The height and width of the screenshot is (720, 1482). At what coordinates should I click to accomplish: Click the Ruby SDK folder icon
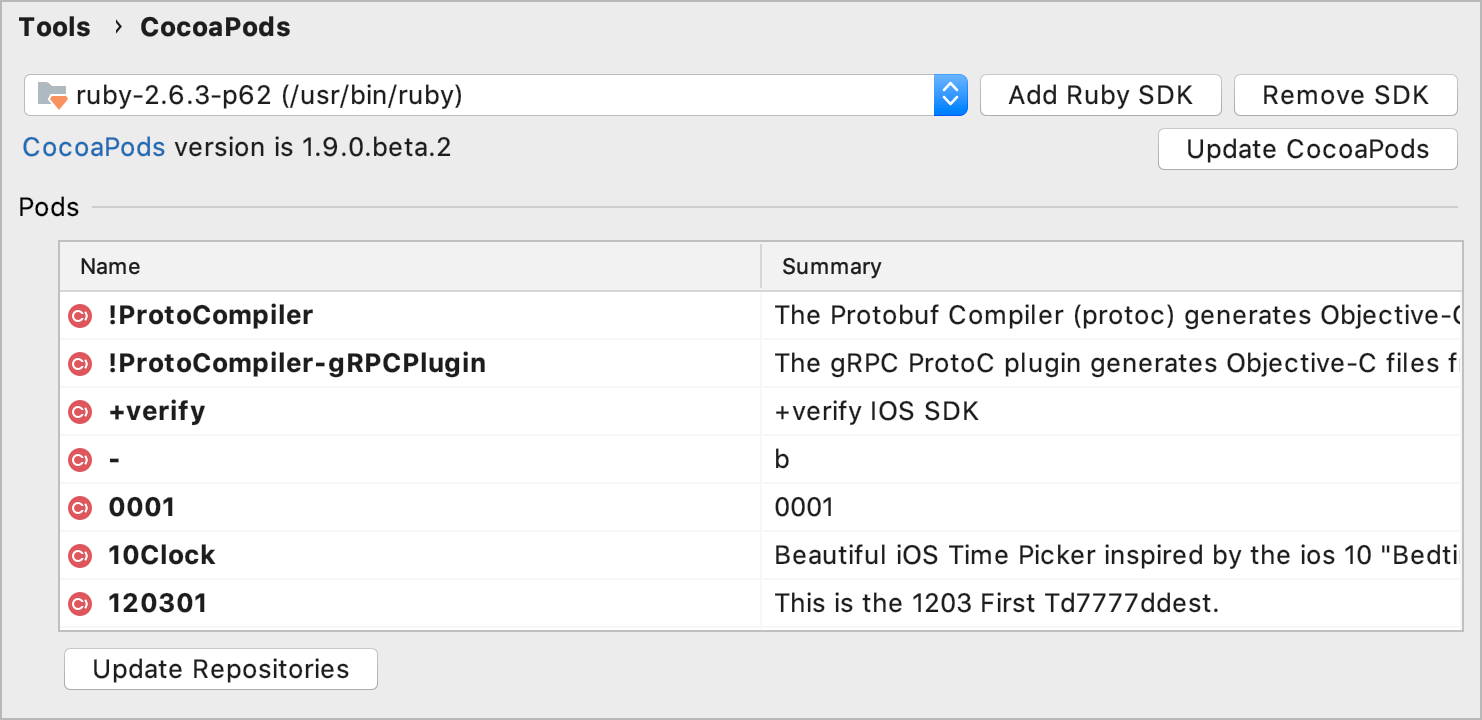pyautogui.click(x=51, y=96)
